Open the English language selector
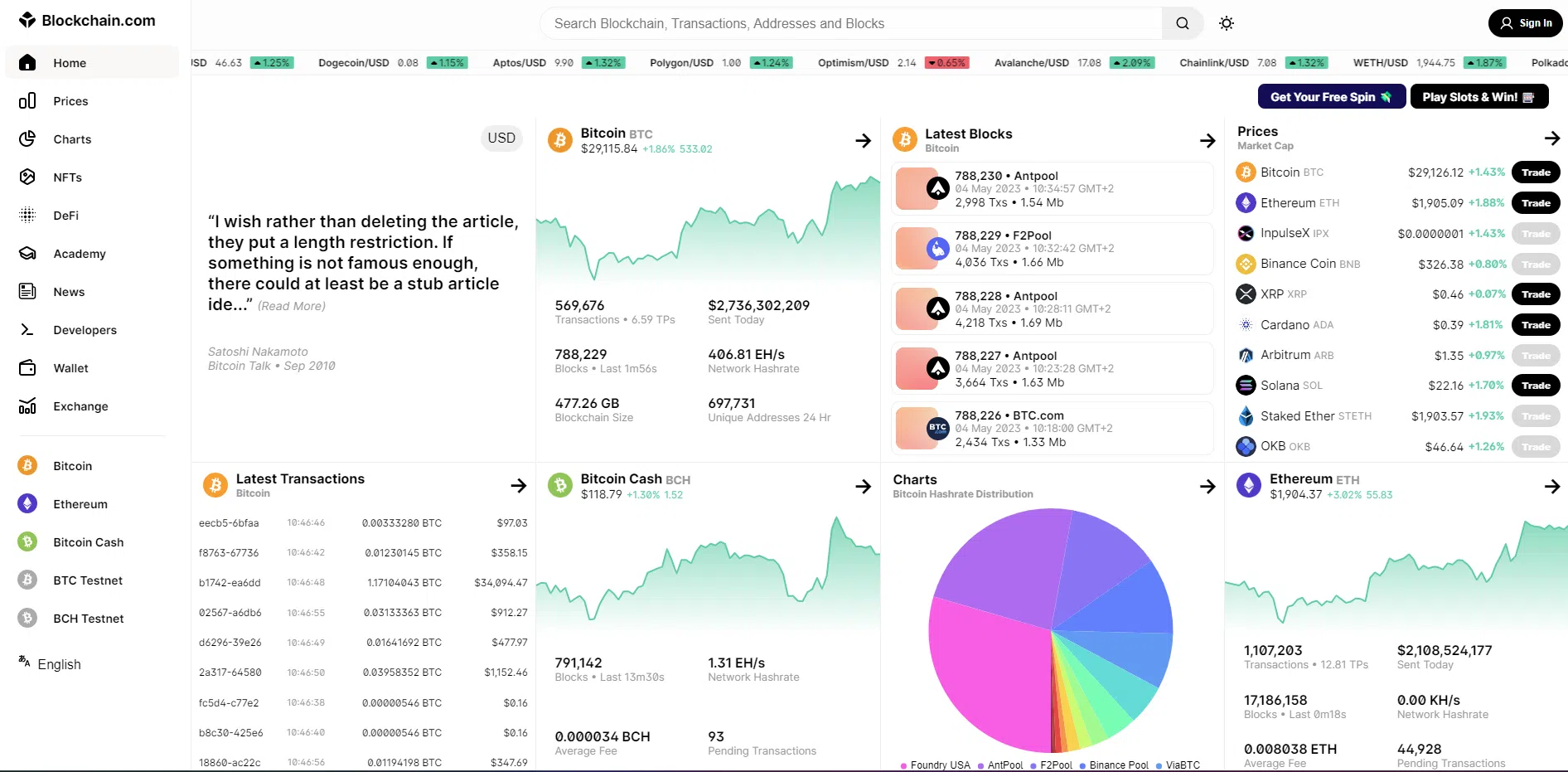Image resolution: width=1568 pixels, height=772 pixels. tap(50, 664)
